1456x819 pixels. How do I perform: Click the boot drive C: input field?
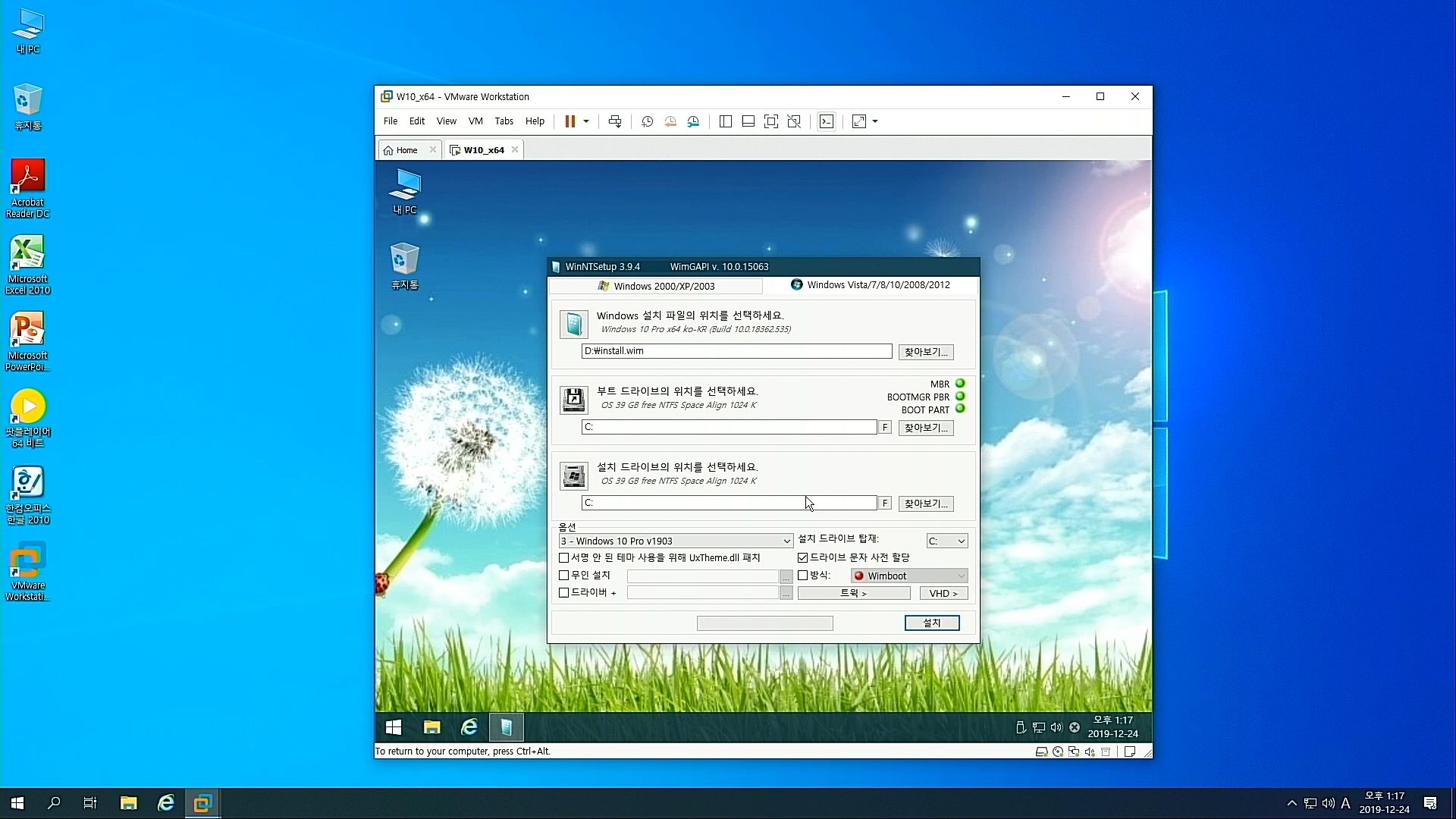click(729, 427)
